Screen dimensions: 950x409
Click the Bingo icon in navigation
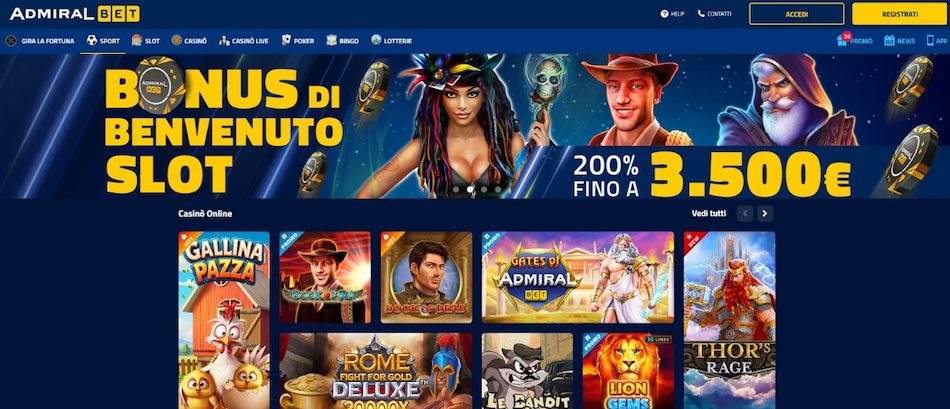(x=331, y=41)
